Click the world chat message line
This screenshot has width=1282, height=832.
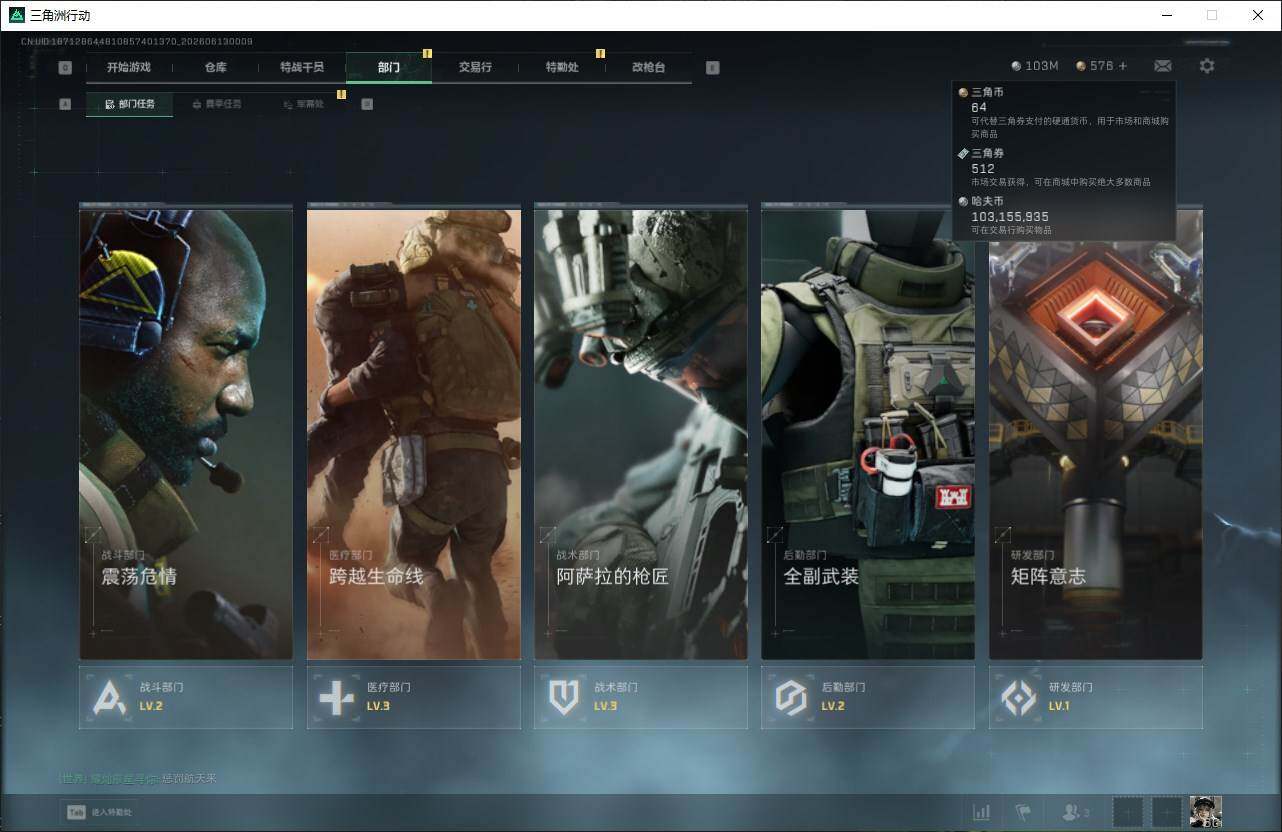(x=138, y=779)
